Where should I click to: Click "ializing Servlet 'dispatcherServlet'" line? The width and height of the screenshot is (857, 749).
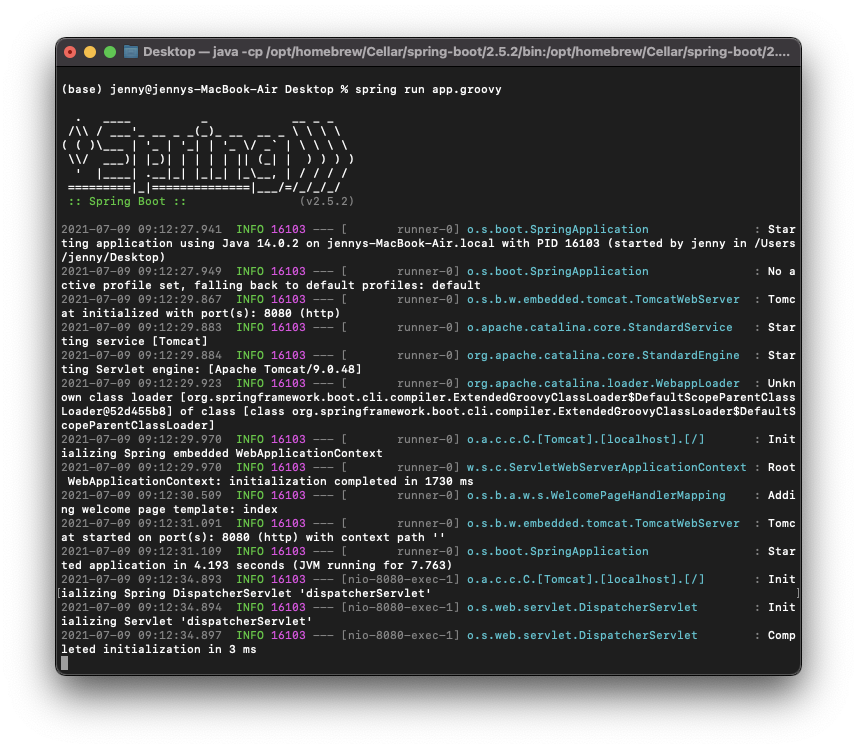click(187, 621)
